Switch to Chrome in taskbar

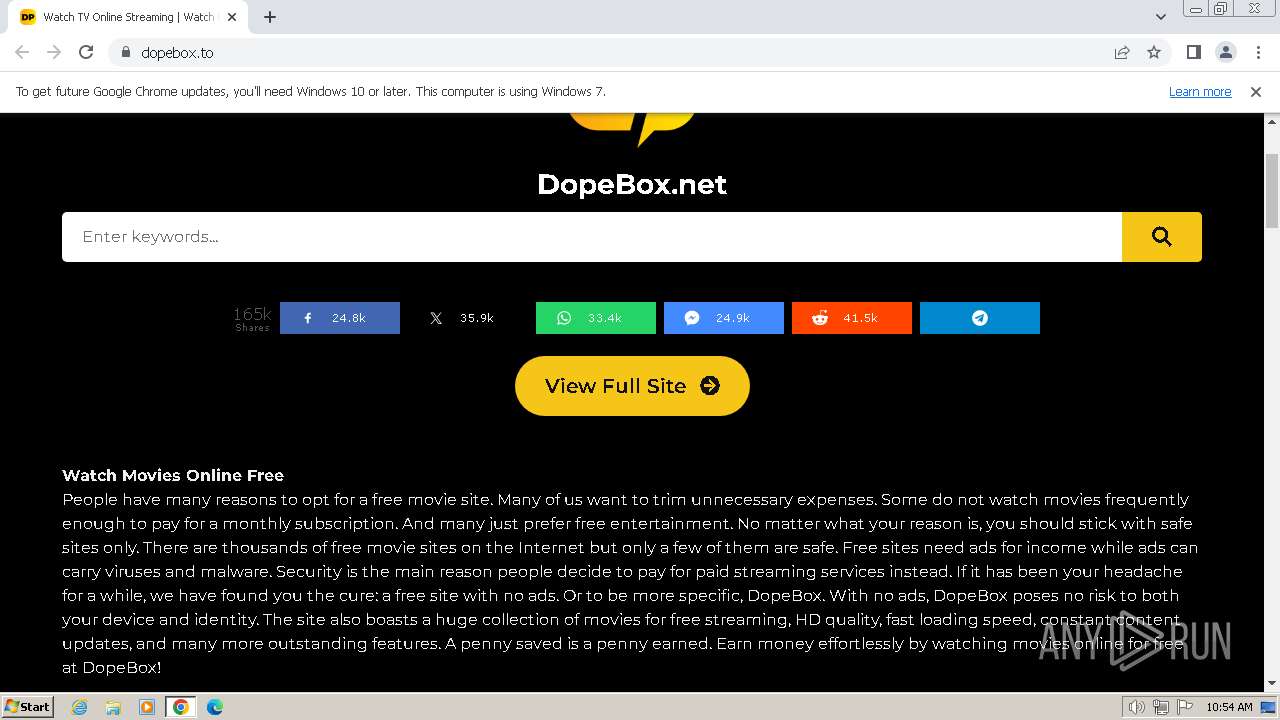[x=181, y=707]
